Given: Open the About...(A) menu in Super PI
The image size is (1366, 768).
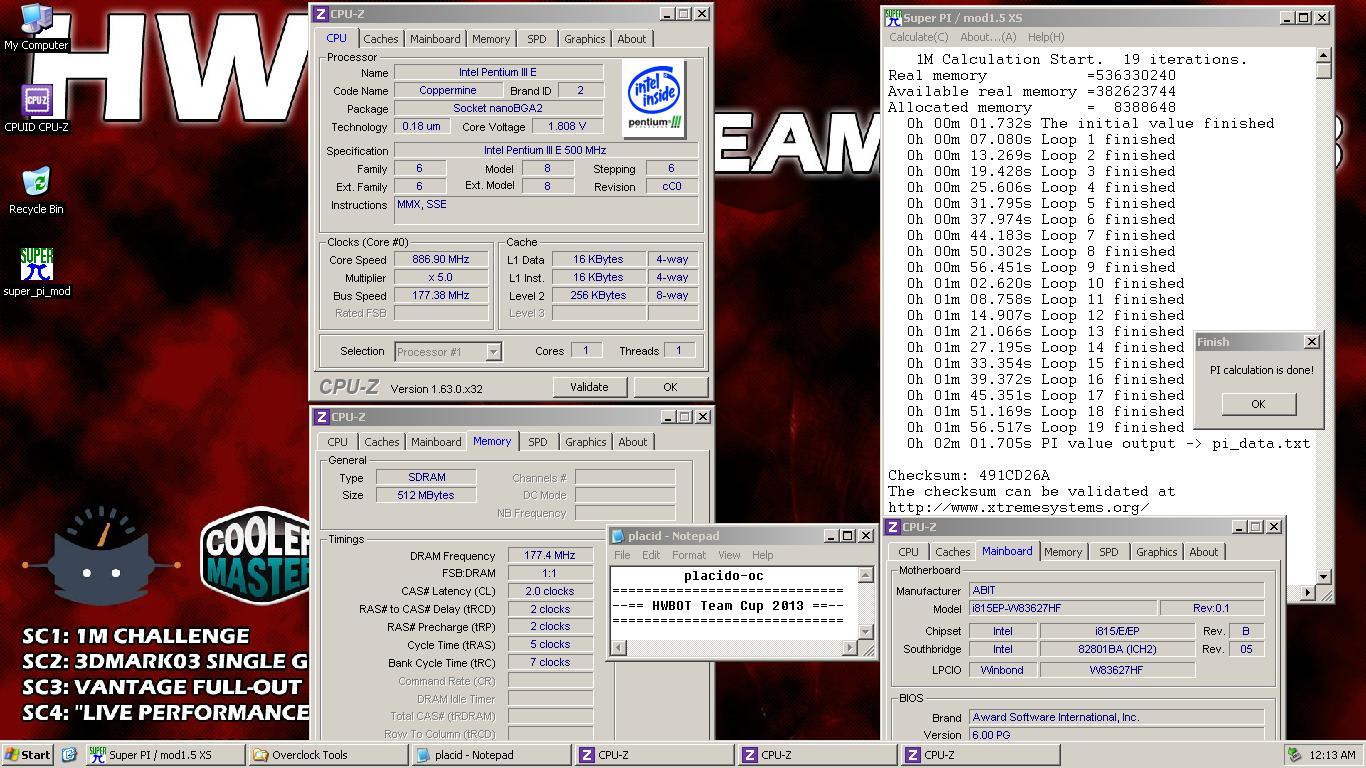Looking at the screenshot, I should click(988, 37).
